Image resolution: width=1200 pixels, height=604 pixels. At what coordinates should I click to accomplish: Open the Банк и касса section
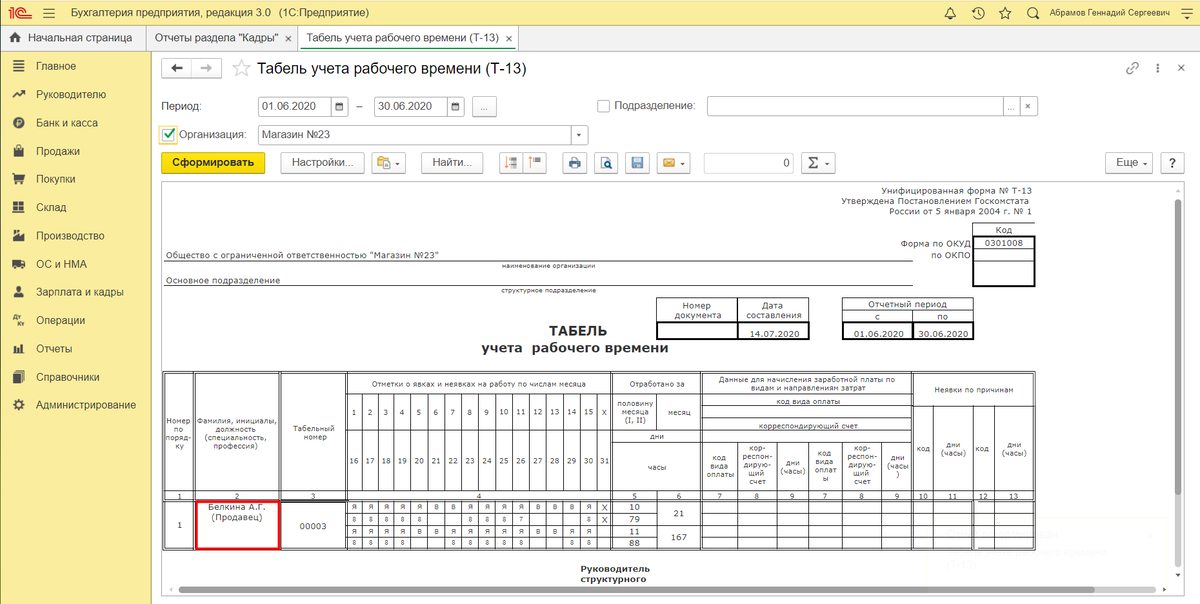point(75,123)
